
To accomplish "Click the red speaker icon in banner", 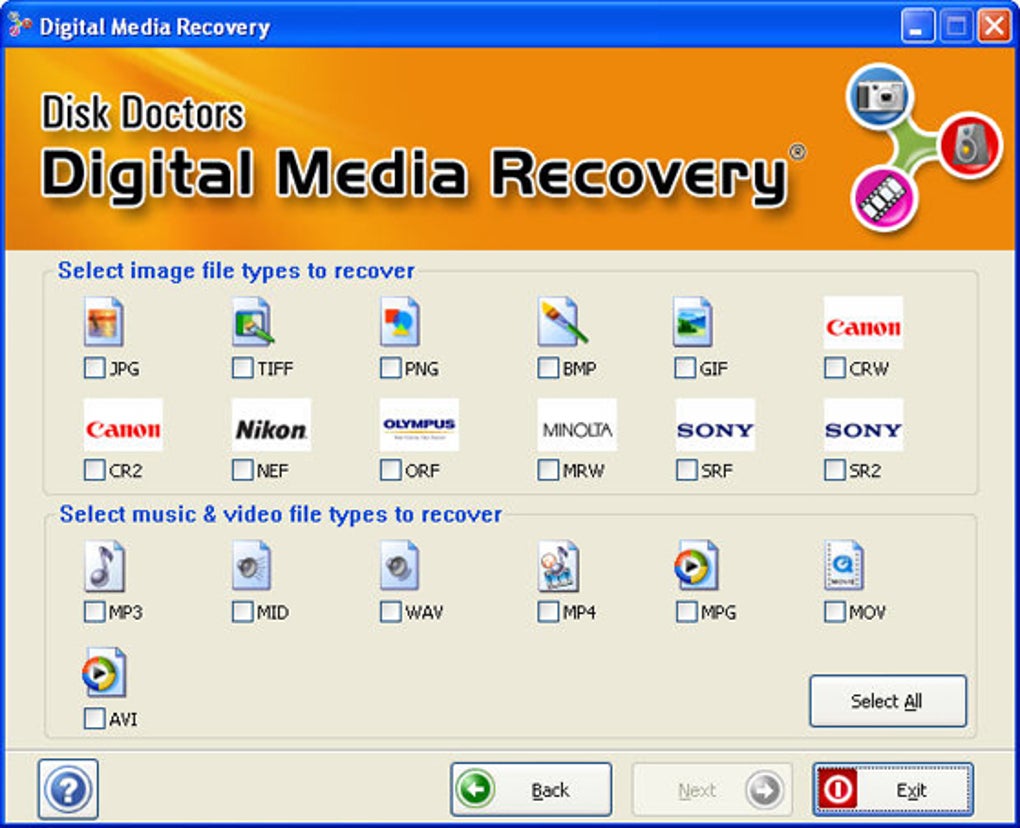I will (x=971, y=144).
